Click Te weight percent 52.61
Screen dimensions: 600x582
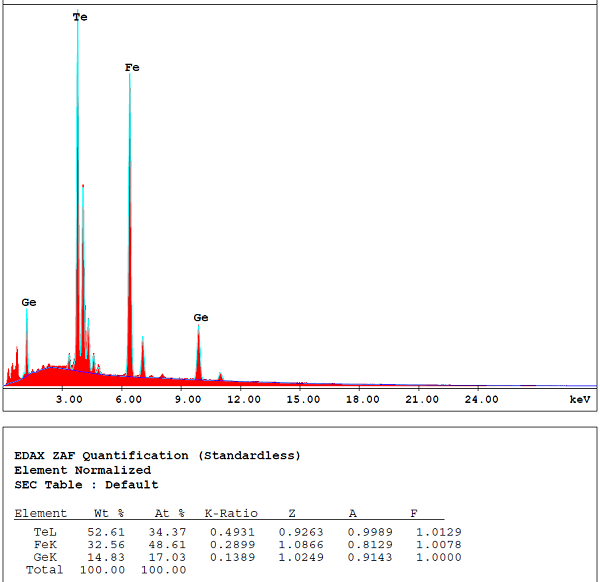pyautogui.click(x=106, y=532)
